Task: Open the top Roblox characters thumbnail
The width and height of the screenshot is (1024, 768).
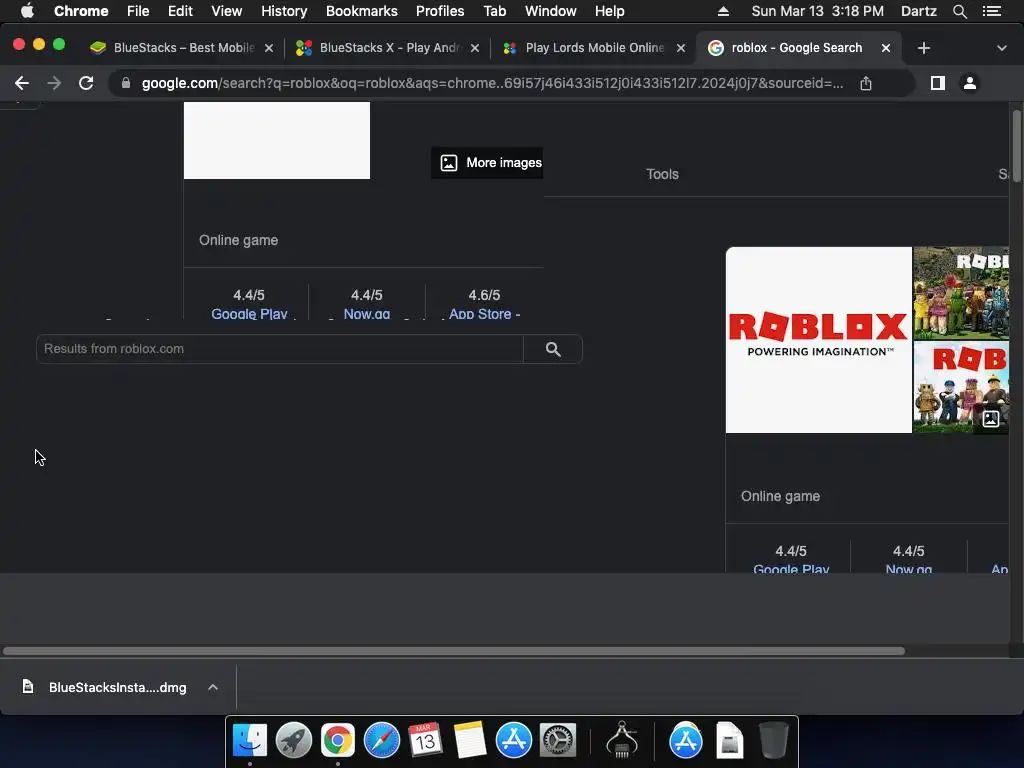Action: (x=961, y=293)
